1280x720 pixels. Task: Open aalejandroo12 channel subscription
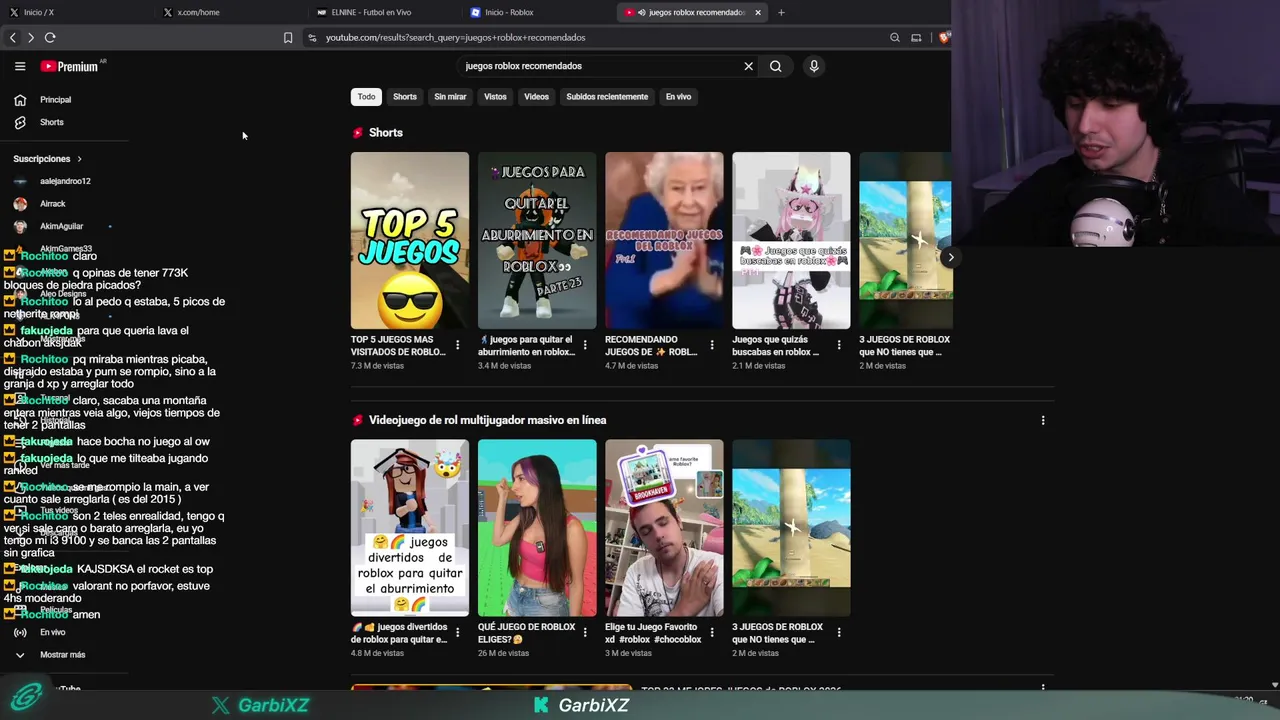(x=65, y=181)
